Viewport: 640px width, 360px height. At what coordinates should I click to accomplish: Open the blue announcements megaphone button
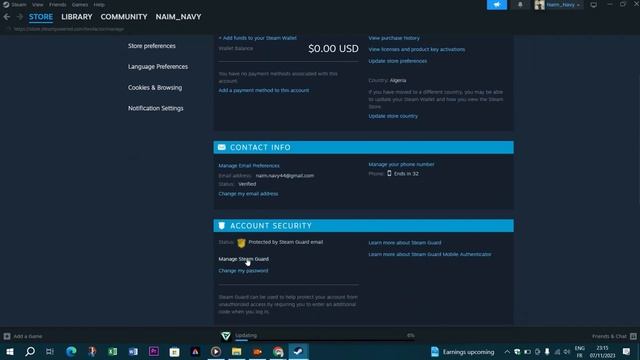click(497, 4)
